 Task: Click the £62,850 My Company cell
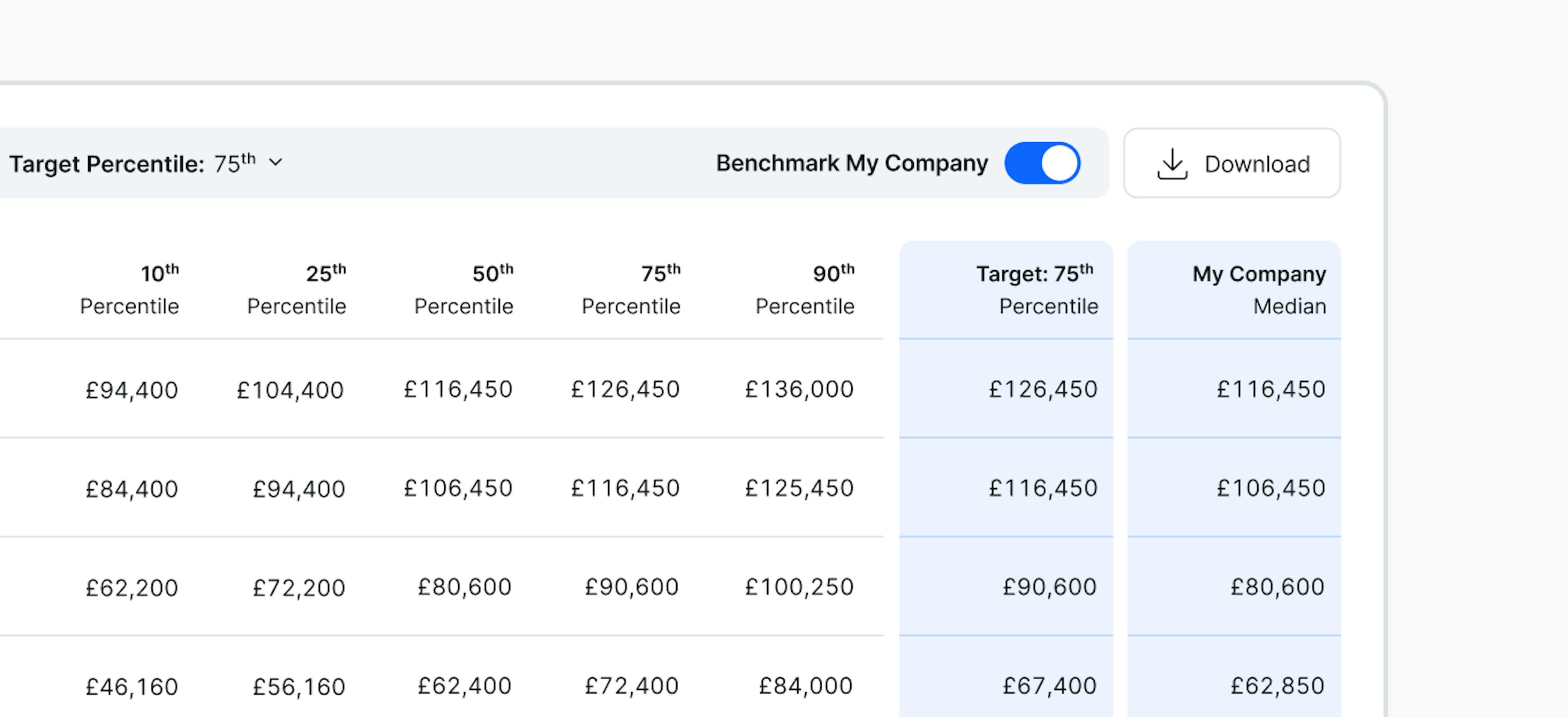point(1277,686)
